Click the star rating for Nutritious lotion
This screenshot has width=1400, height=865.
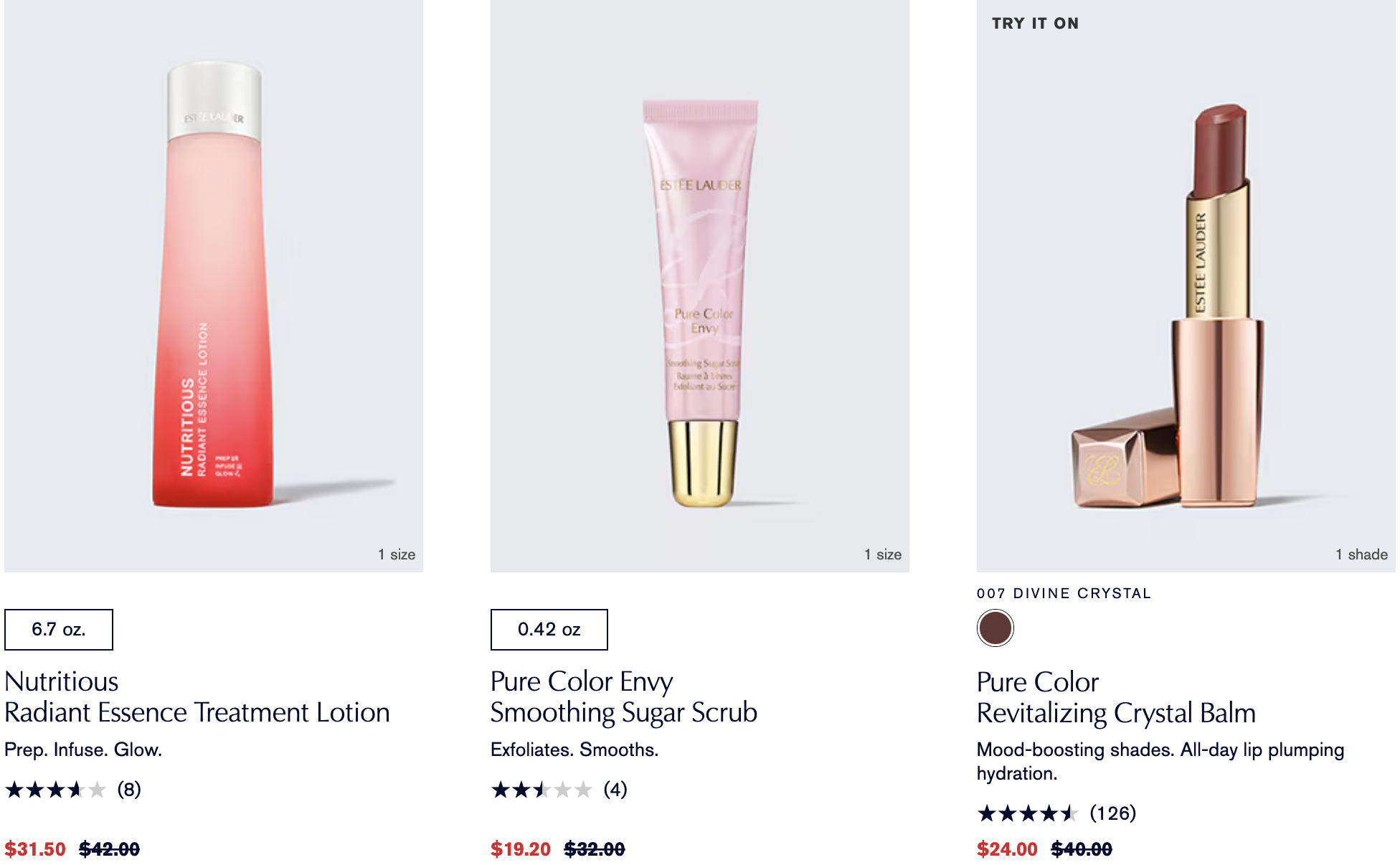(55, 790)
